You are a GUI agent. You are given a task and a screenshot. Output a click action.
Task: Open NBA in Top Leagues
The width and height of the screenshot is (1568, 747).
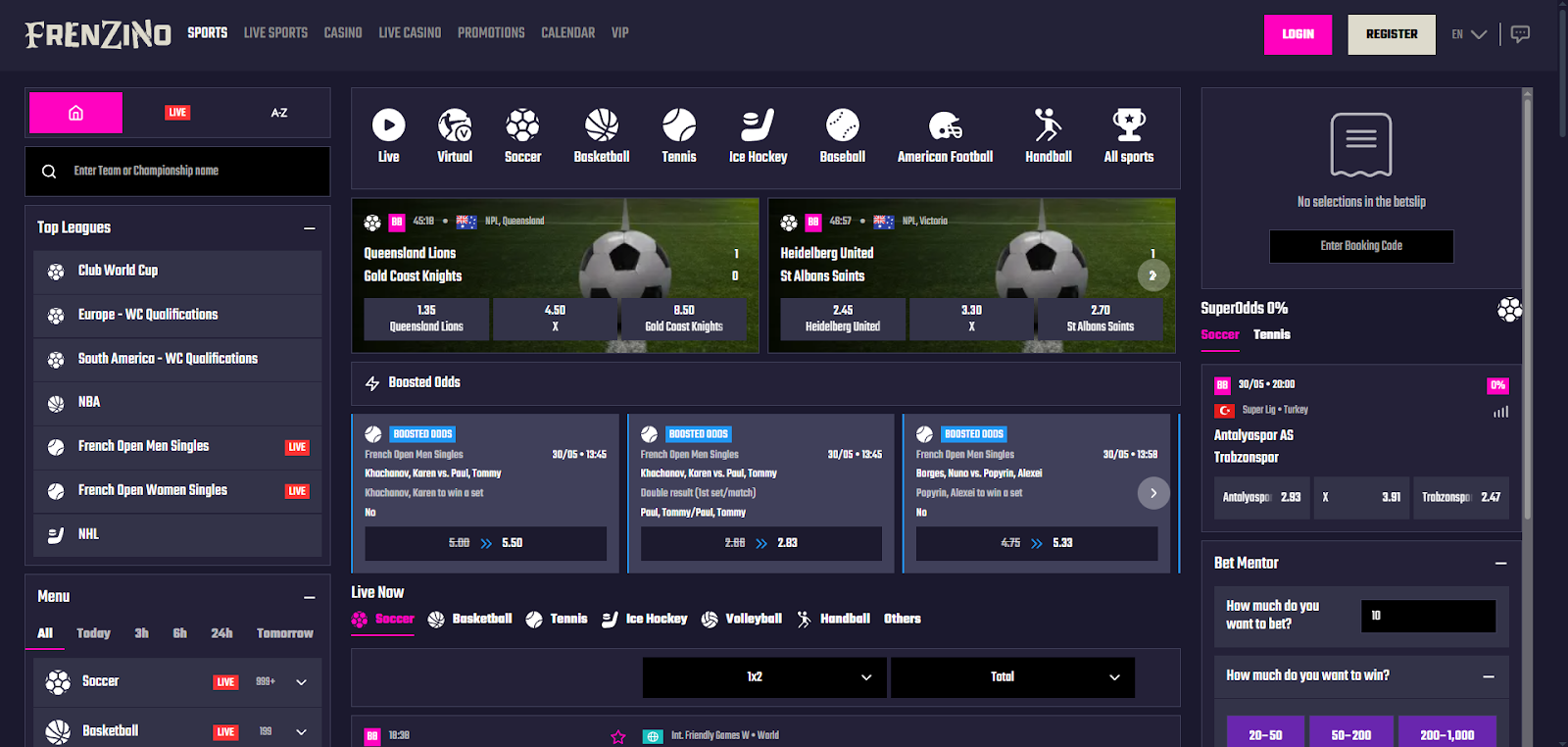click(x=177, y=403)
